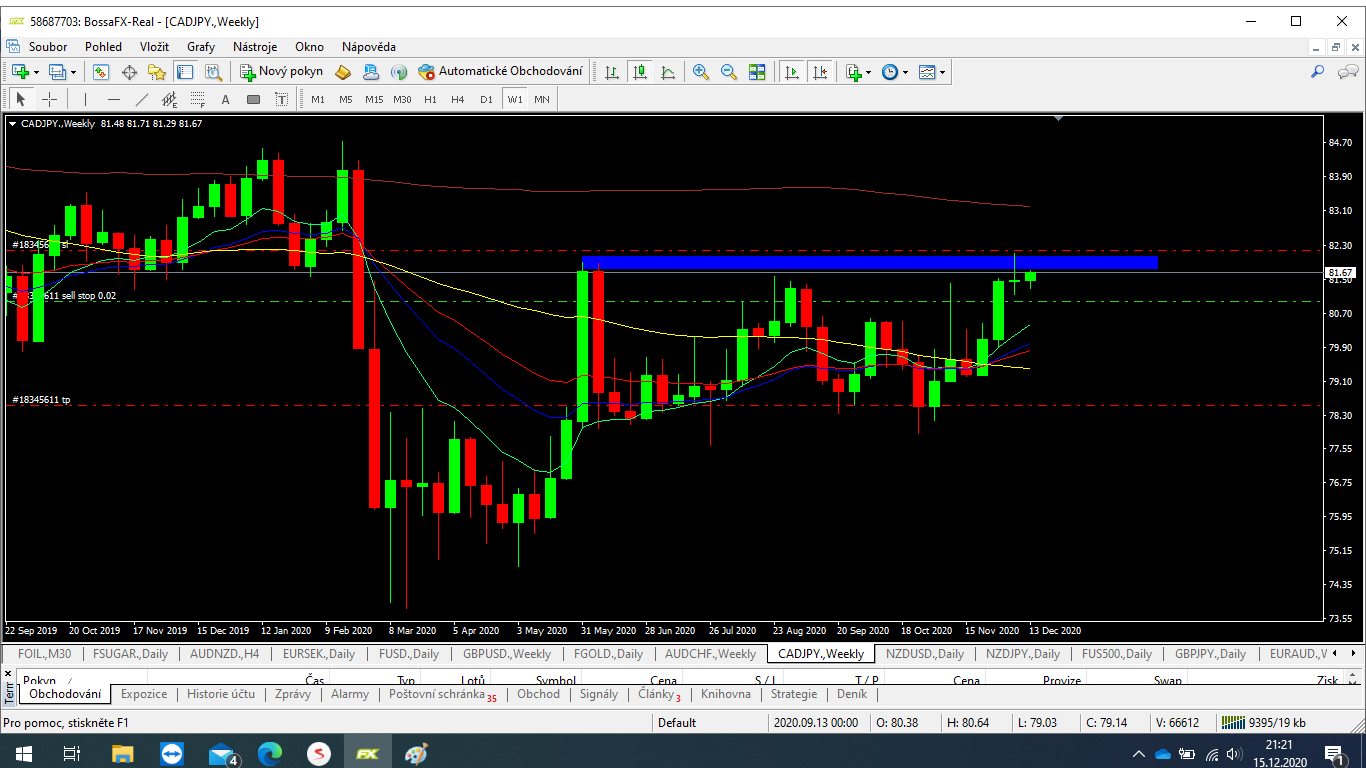
Task: Click the search magnifier icon
Action: [x=1318, y=72]
